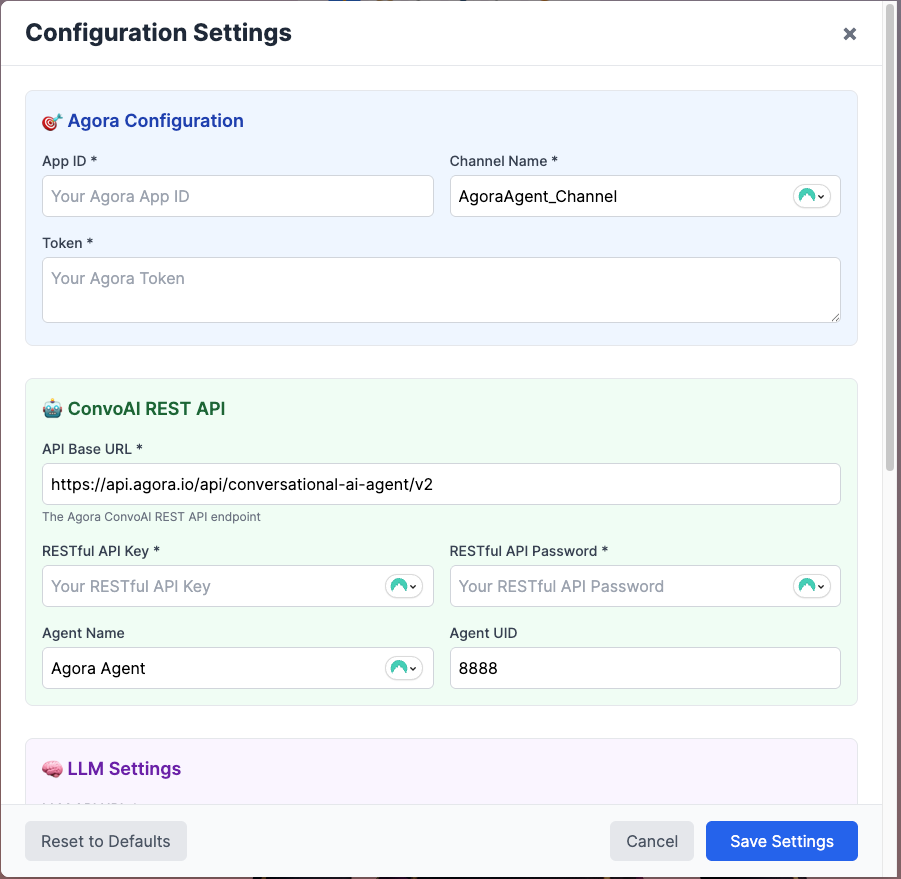Viewport: 901px width, 879px height.
Task: Select the Token text area
Action: tap(440, 290)
